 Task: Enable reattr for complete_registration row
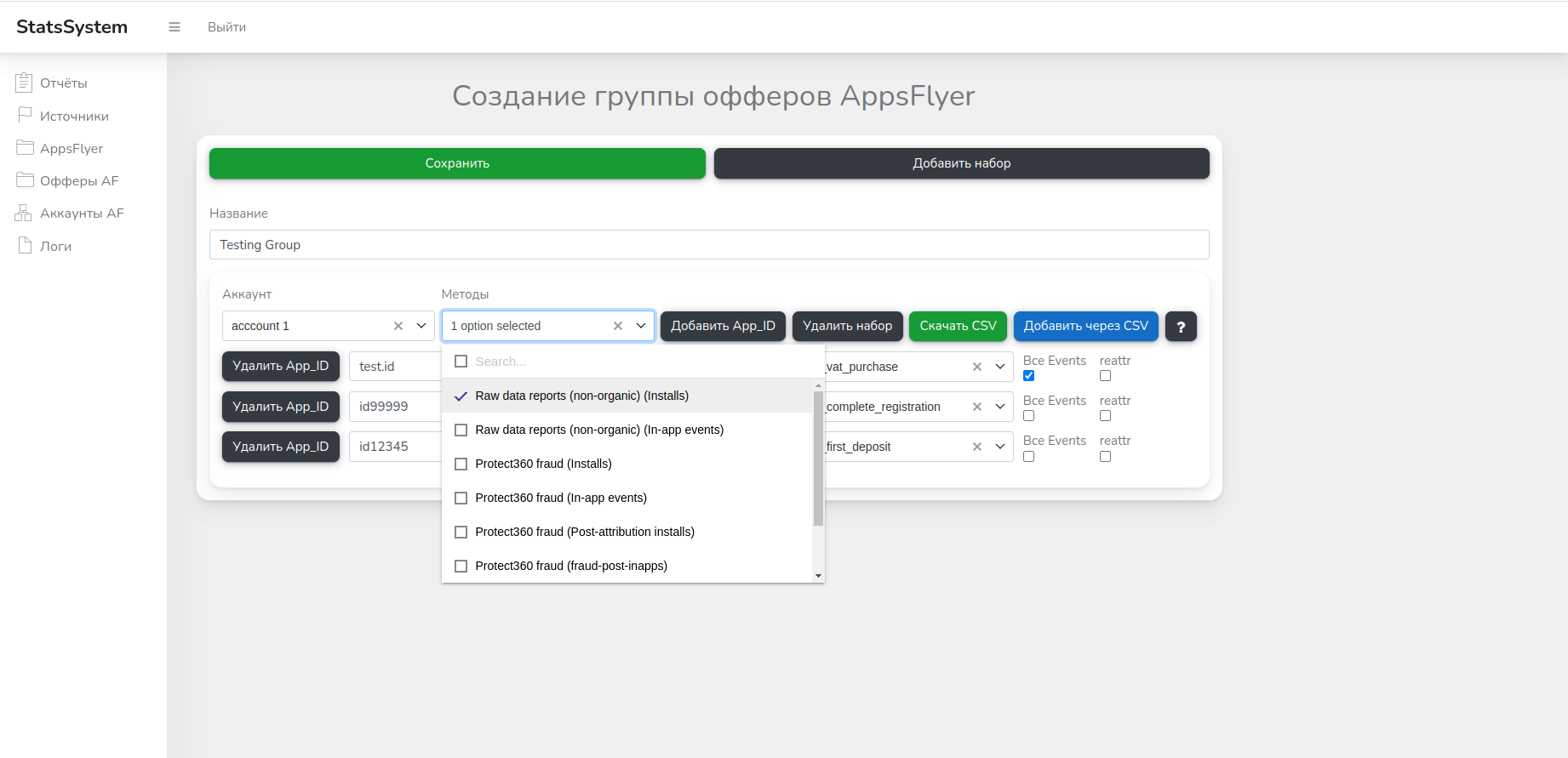pos(1106,416)
